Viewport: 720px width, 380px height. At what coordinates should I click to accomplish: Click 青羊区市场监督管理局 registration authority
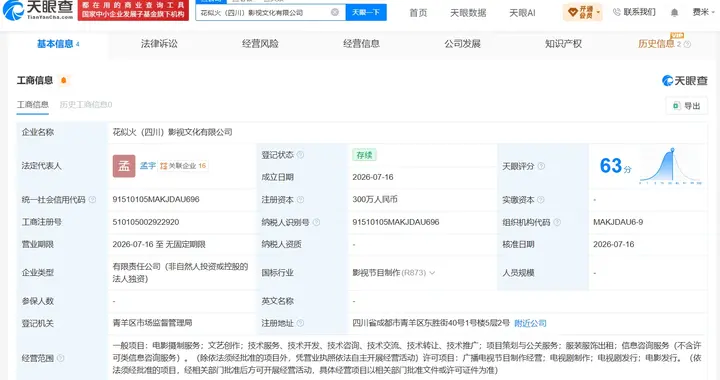(152, 323)
